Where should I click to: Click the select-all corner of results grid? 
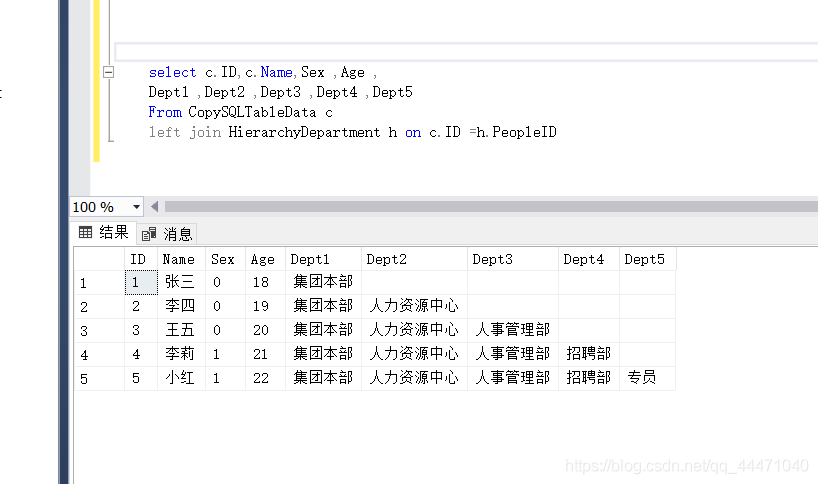click(x=99, y=259)
